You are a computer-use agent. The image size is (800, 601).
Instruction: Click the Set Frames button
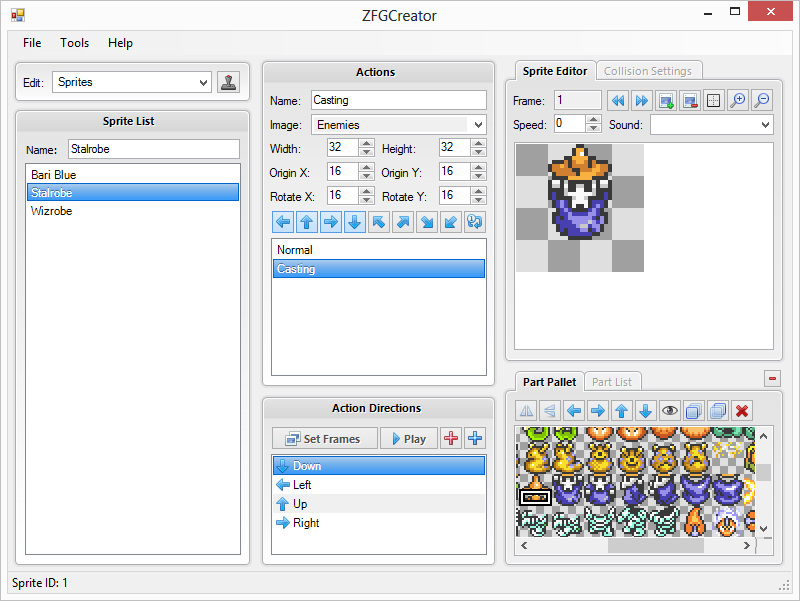[x=325, y=439]
